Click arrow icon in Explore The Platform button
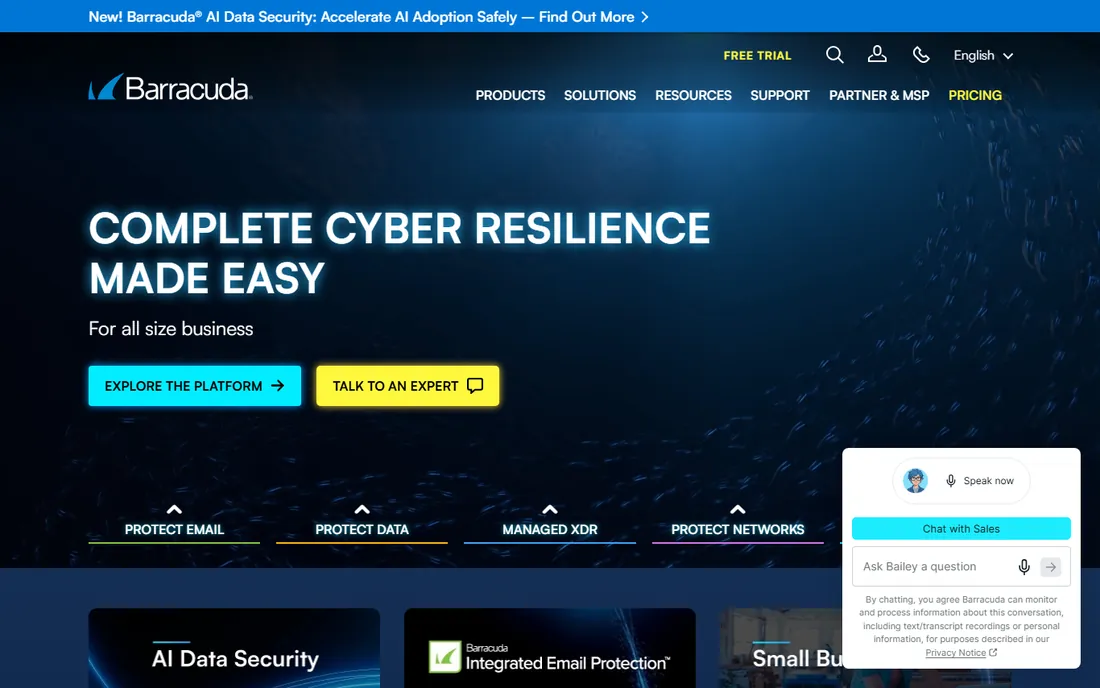 (x=278, y=386)
